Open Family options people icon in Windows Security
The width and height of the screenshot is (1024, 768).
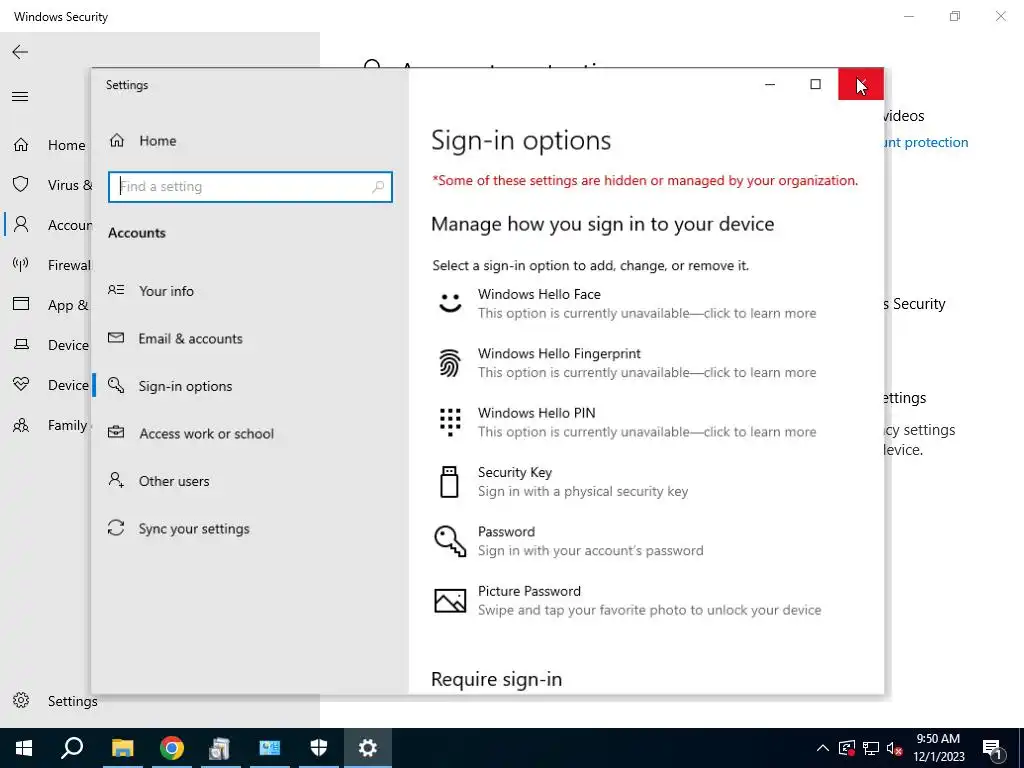coord(21,426)
